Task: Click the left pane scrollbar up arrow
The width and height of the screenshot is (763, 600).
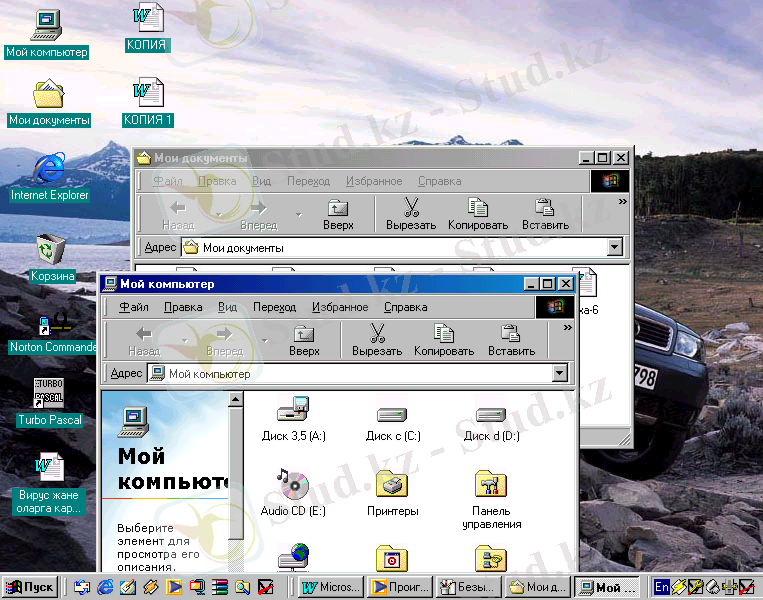Action: pyautogui.click(x=236, y=400)
